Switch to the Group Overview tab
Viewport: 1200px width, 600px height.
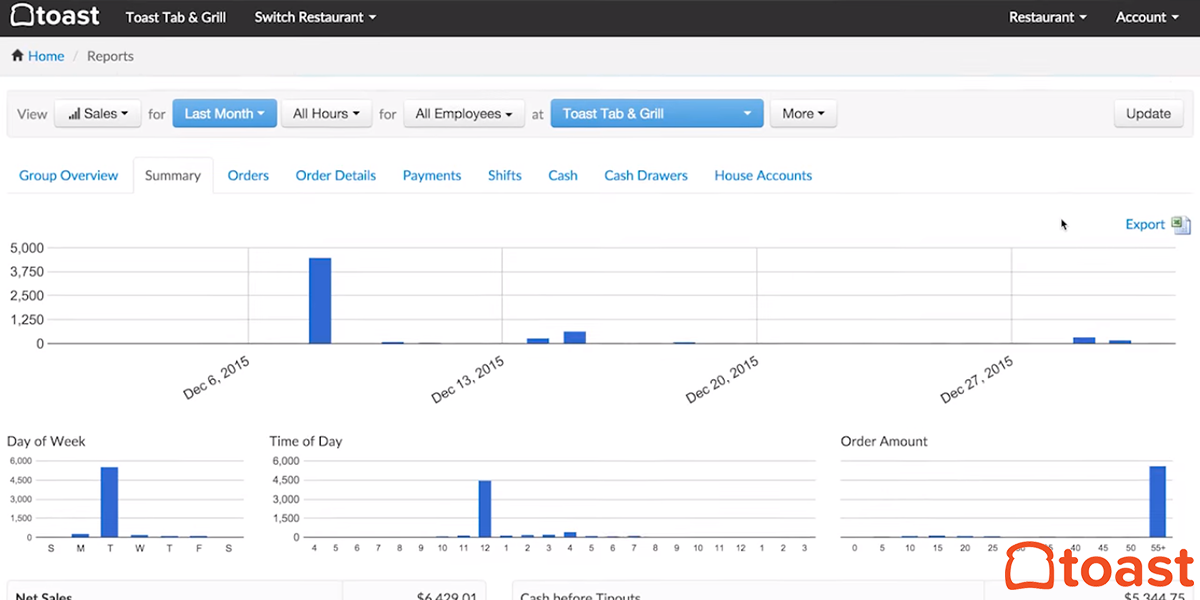click(x=68, y=175)
